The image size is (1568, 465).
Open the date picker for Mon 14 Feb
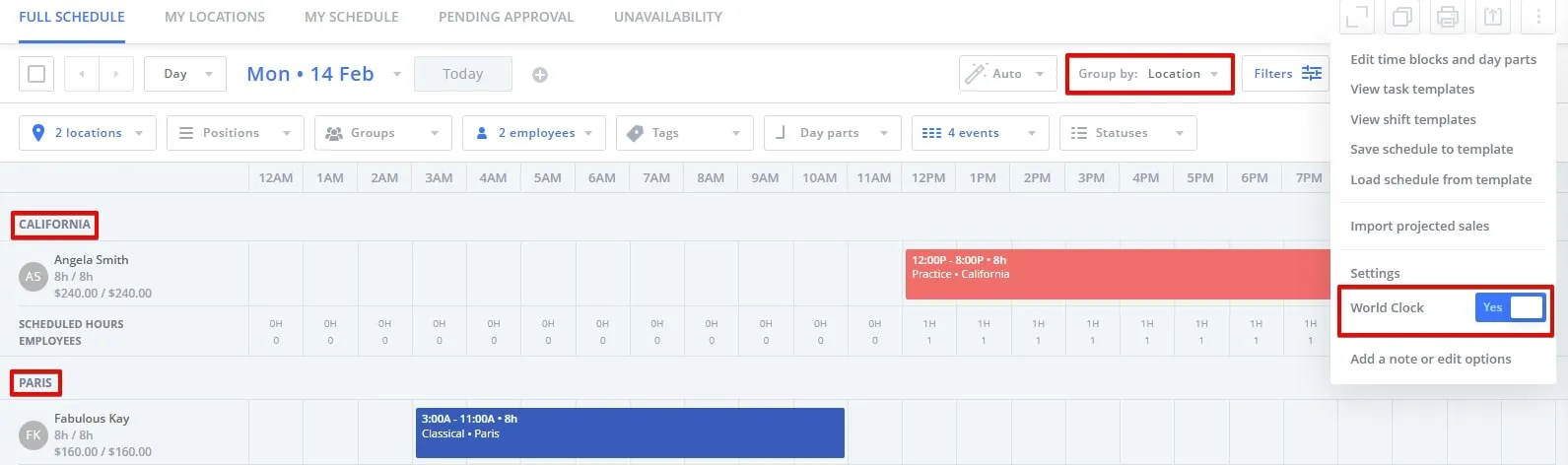pos(324,74)
